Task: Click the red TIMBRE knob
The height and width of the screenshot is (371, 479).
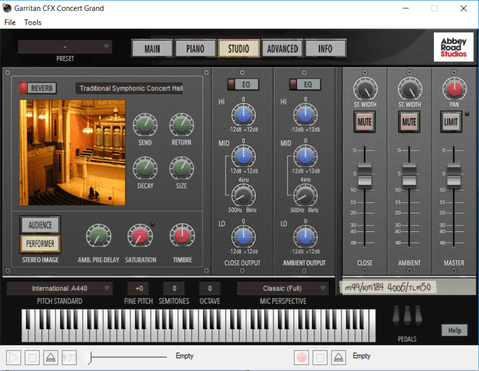Action: [182, 236]
